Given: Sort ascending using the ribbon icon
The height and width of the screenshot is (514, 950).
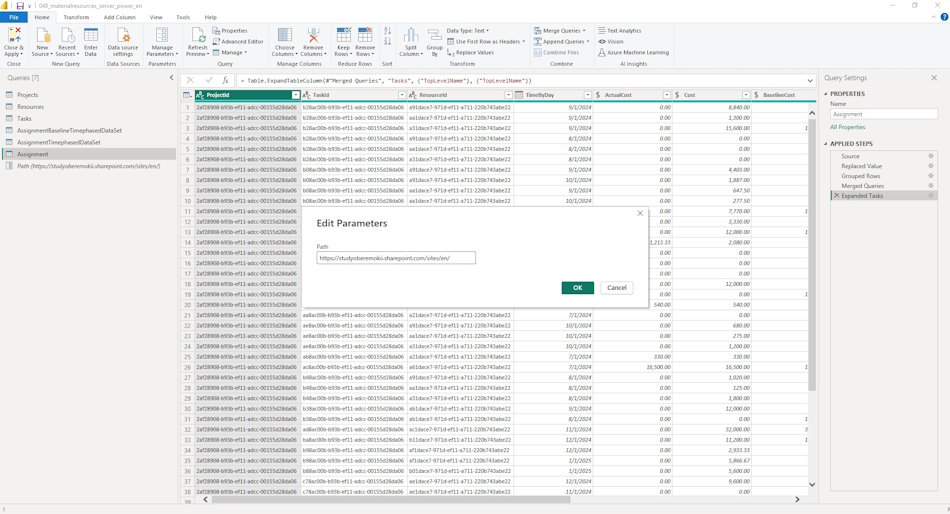Looking at the screenshot, I should (x=388, y=30).
